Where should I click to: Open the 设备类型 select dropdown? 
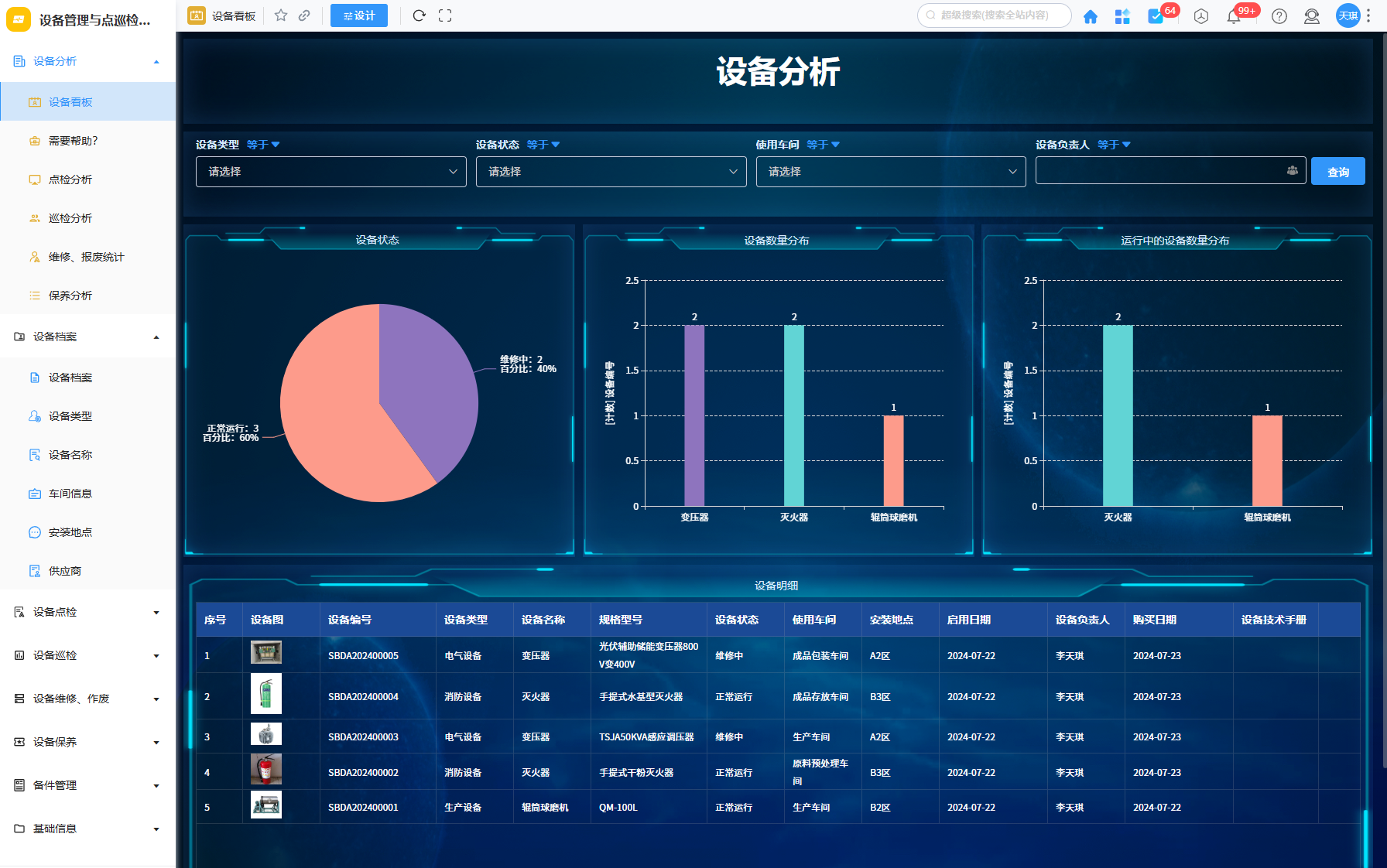click(x=330, y=172)
